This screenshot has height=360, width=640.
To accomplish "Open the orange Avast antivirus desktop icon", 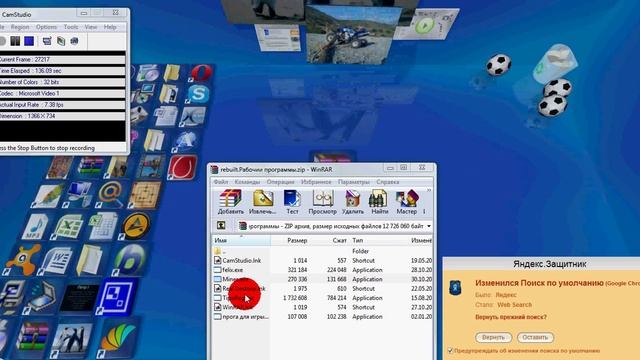I will pos(24,259).
